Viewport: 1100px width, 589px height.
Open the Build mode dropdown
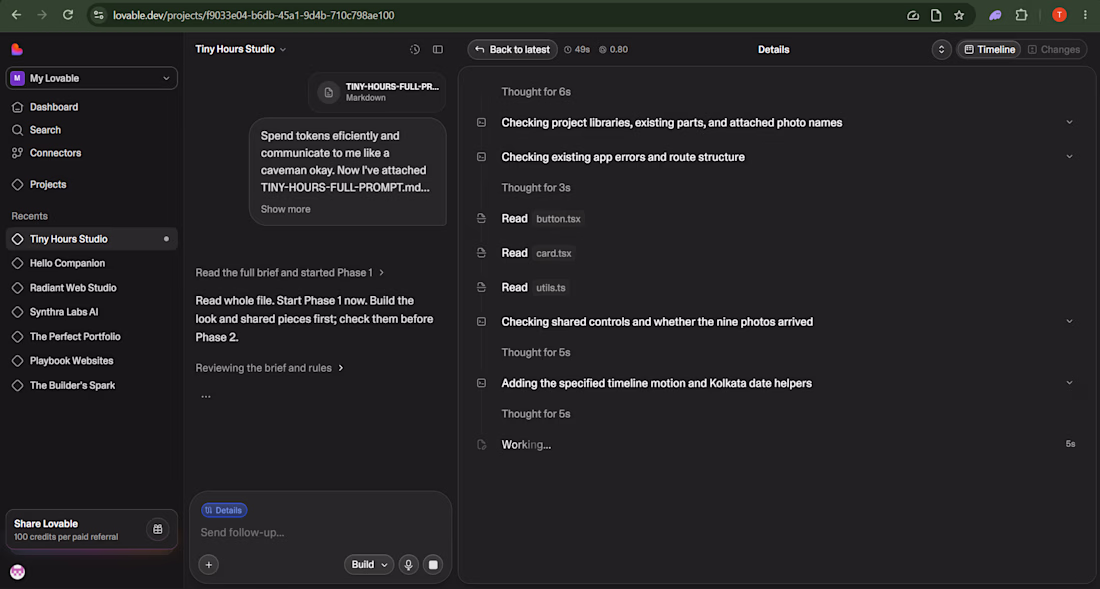tap(369, 564)
